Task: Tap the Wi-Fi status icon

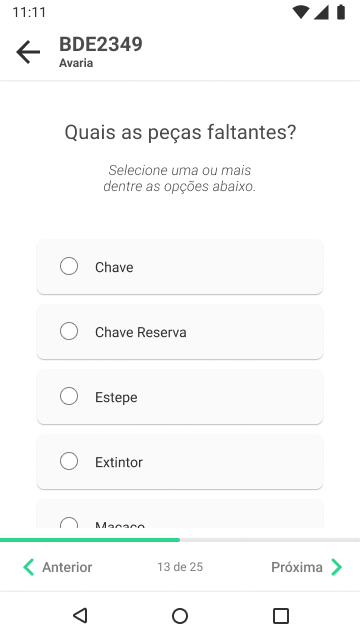Action: (x=301, y=12)
